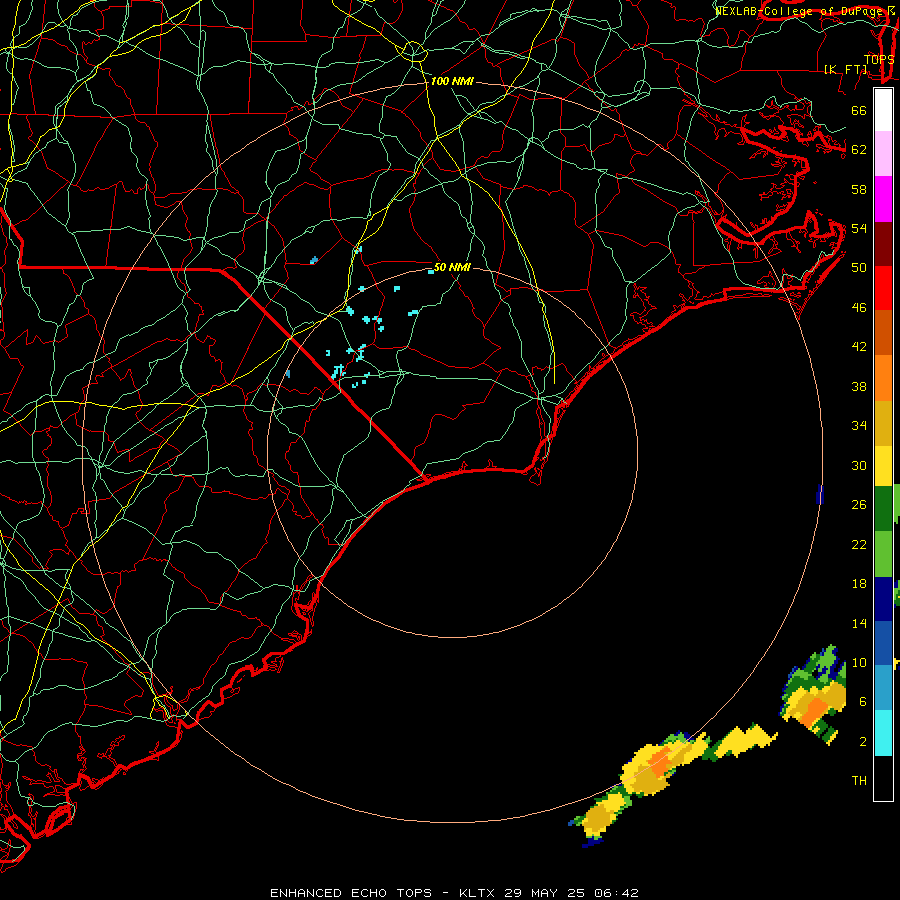Click the dark maroon legend swatch
The width and height of the screenshot is (900, 900).
[883, 243]
